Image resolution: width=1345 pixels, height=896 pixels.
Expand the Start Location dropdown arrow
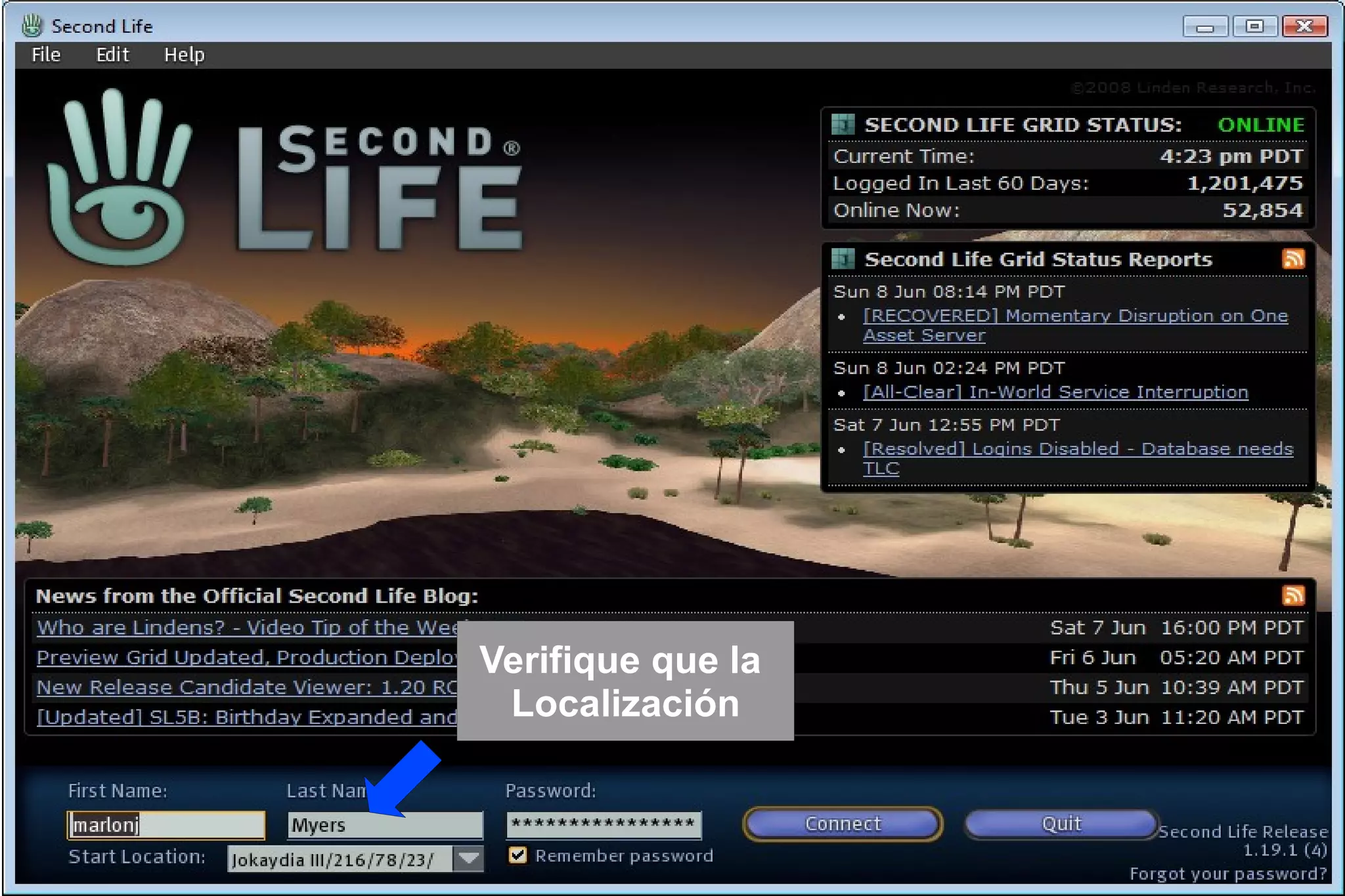(x=468, y=859)
